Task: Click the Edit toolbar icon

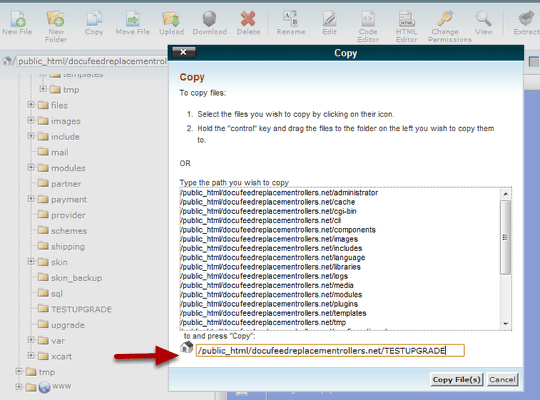Action: click(330, 19)
